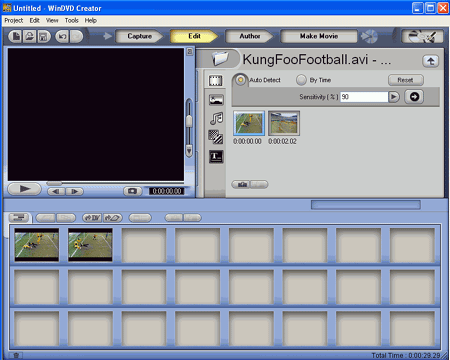Open the Tools menu
Screen dimensions: 450x360
72,21
